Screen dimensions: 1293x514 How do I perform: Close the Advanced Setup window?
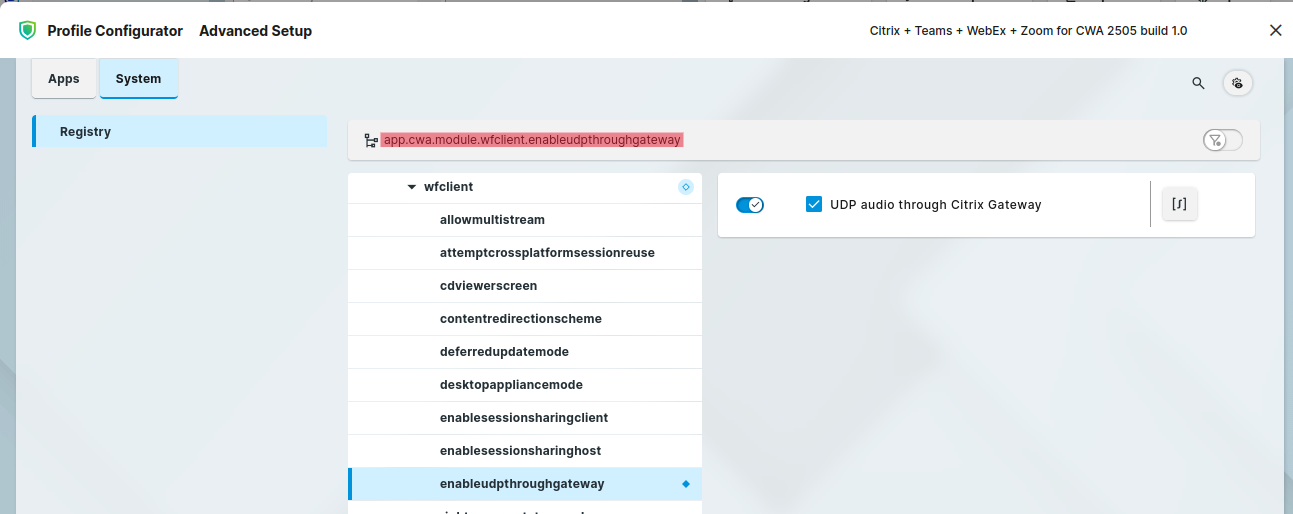coord(1275,30)
